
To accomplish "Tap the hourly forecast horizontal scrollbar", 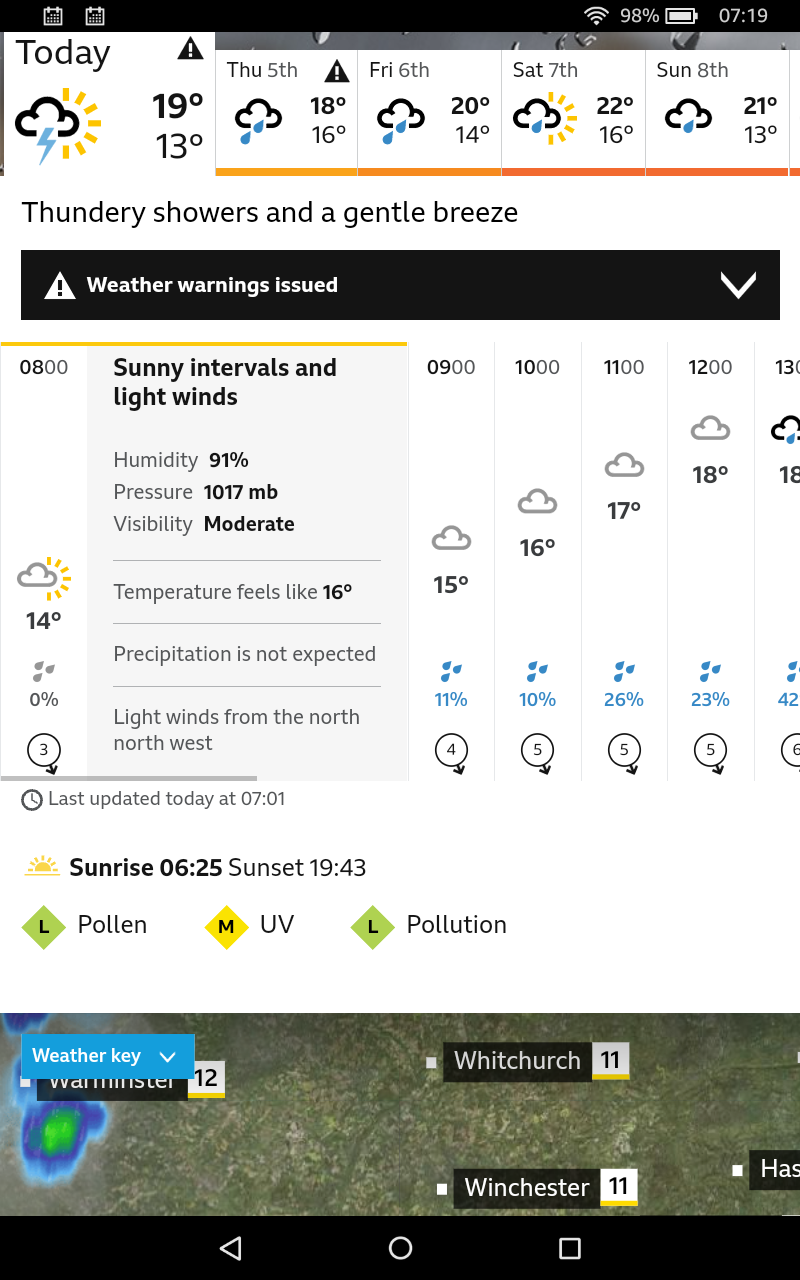I will 128,778.
